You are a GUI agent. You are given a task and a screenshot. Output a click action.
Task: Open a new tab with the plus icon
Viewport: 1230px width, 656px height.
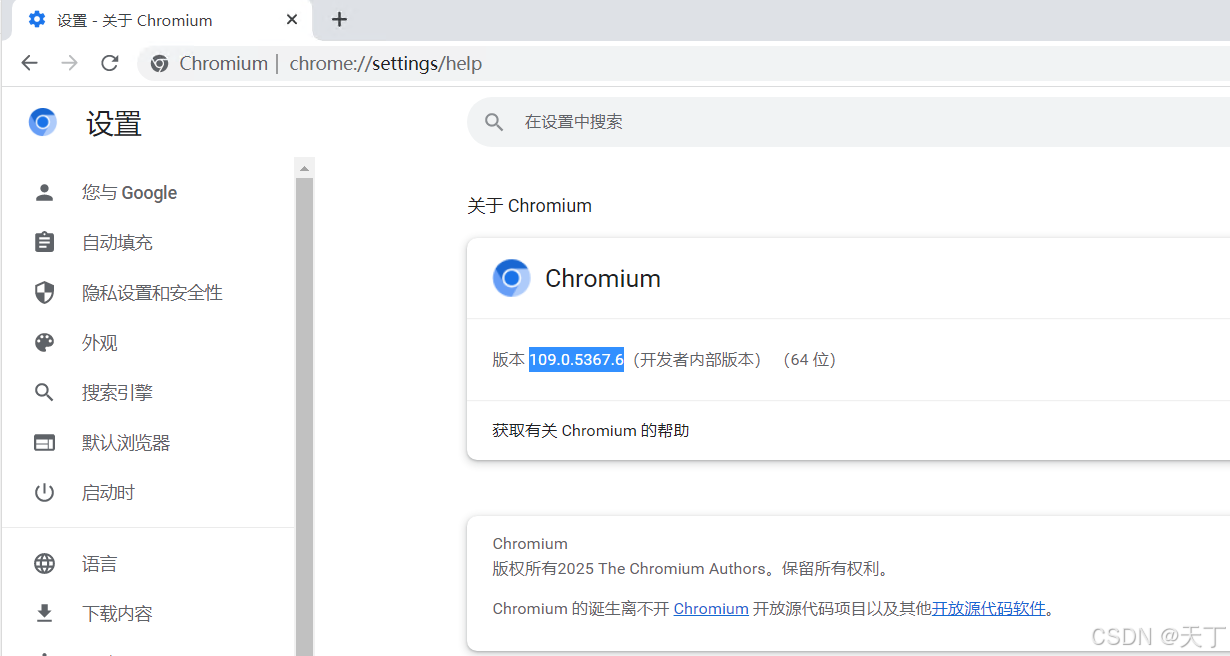[x=339, y=19]
